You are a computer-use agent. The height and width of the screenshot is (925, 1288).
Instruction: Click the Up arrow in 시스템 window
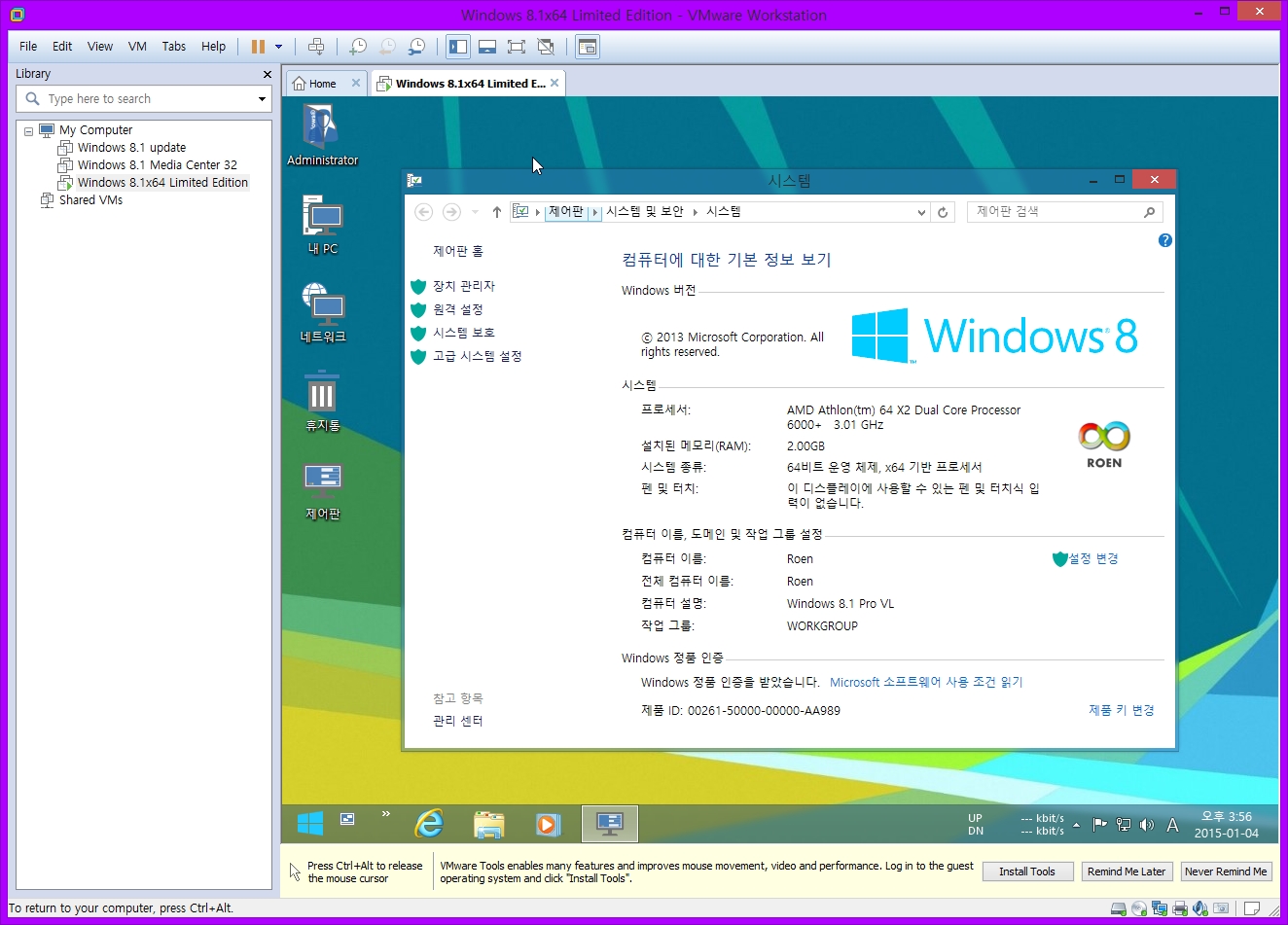point(496,212)
